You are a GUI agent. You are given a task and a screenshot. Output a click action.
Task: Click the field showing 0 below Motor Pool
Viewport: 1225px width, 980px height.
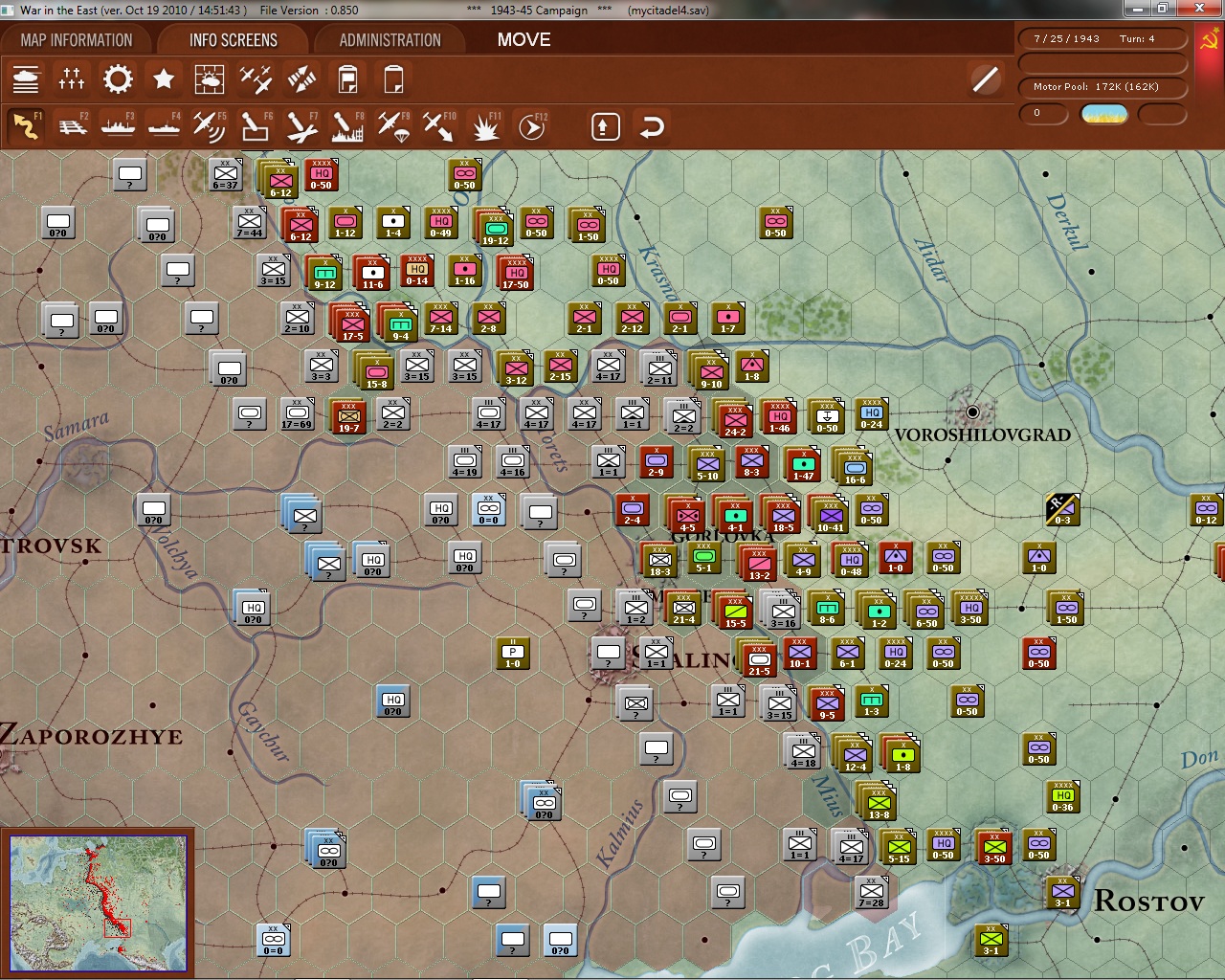1044,114
